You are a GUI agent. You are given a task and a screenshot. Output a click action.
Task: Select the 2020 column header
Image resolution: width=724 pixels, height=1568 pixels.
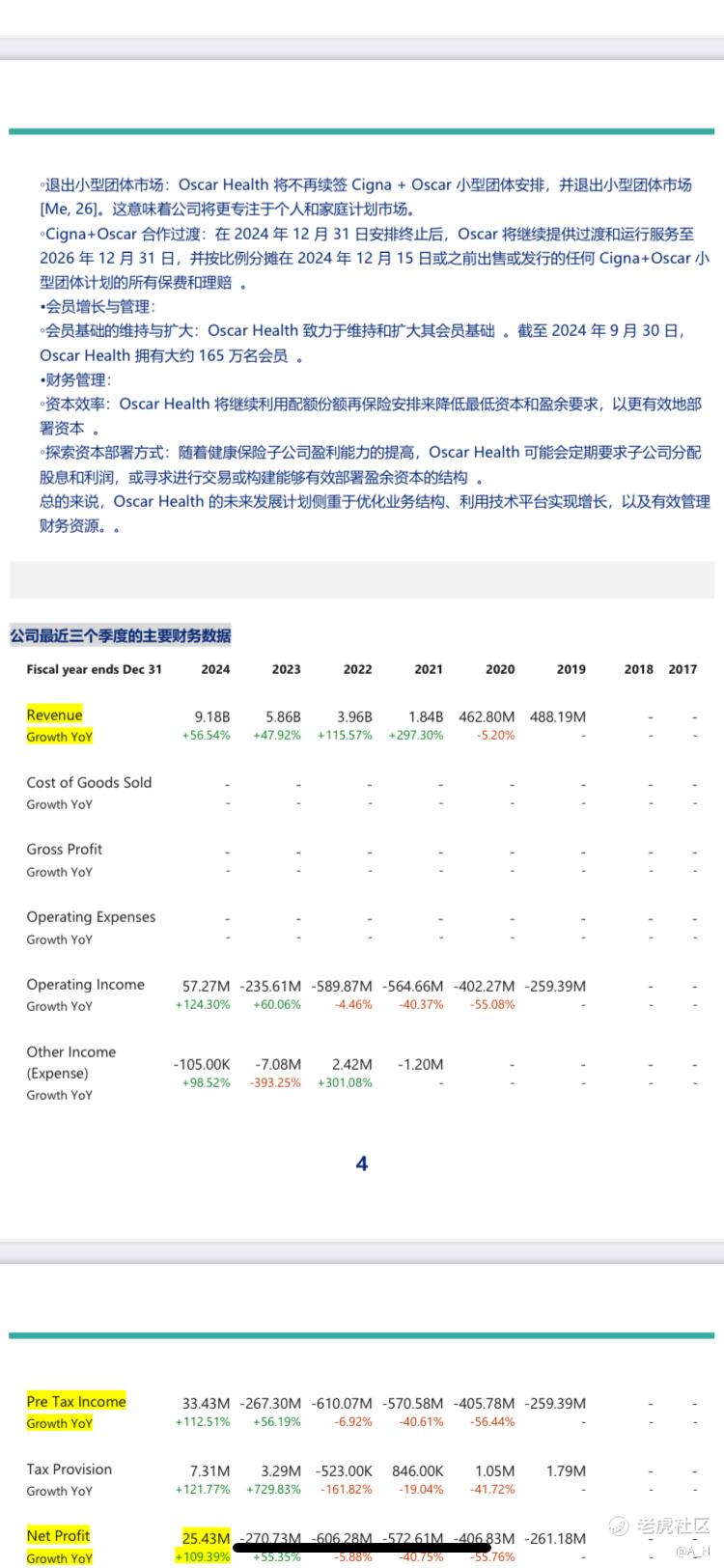500,669
